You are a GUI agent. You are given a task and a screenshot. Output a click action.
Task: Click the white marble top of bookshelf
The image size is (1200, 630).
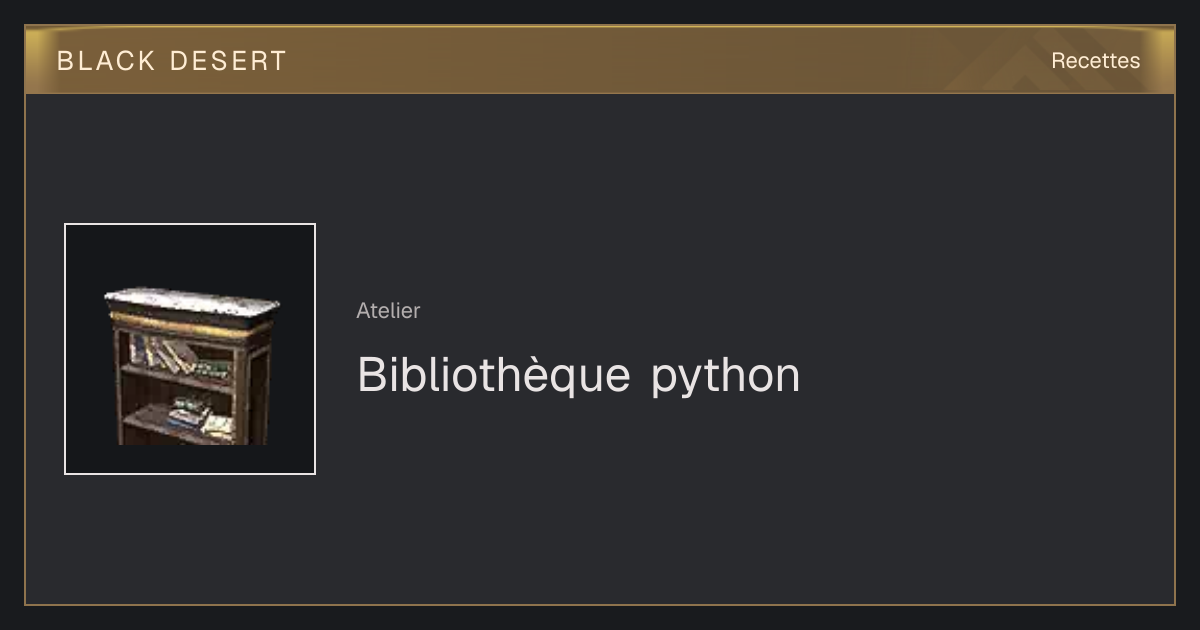(x=192, y=299)
